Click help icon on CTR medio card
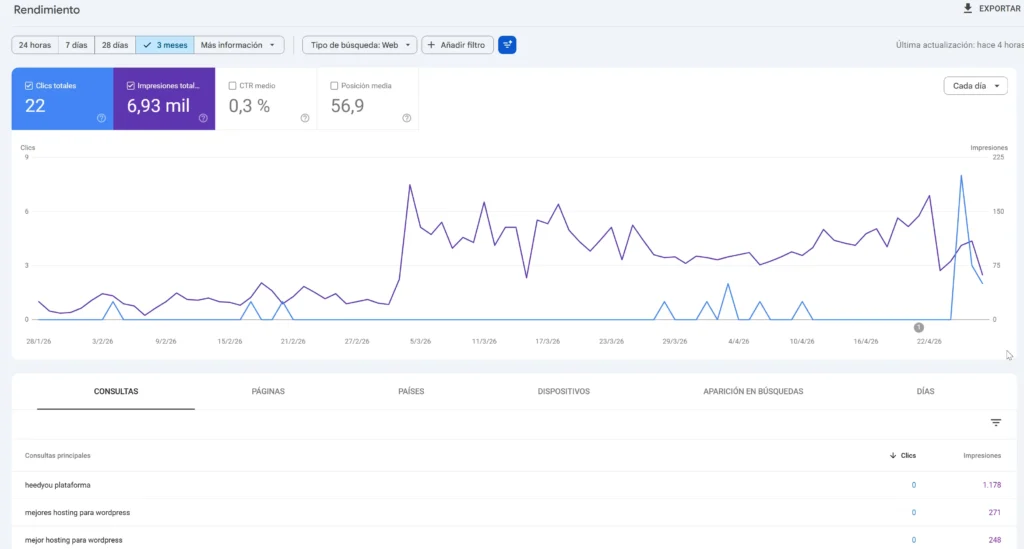This screenshot has height=549, width=1024. pyautogui.click(x=305, y=118)
